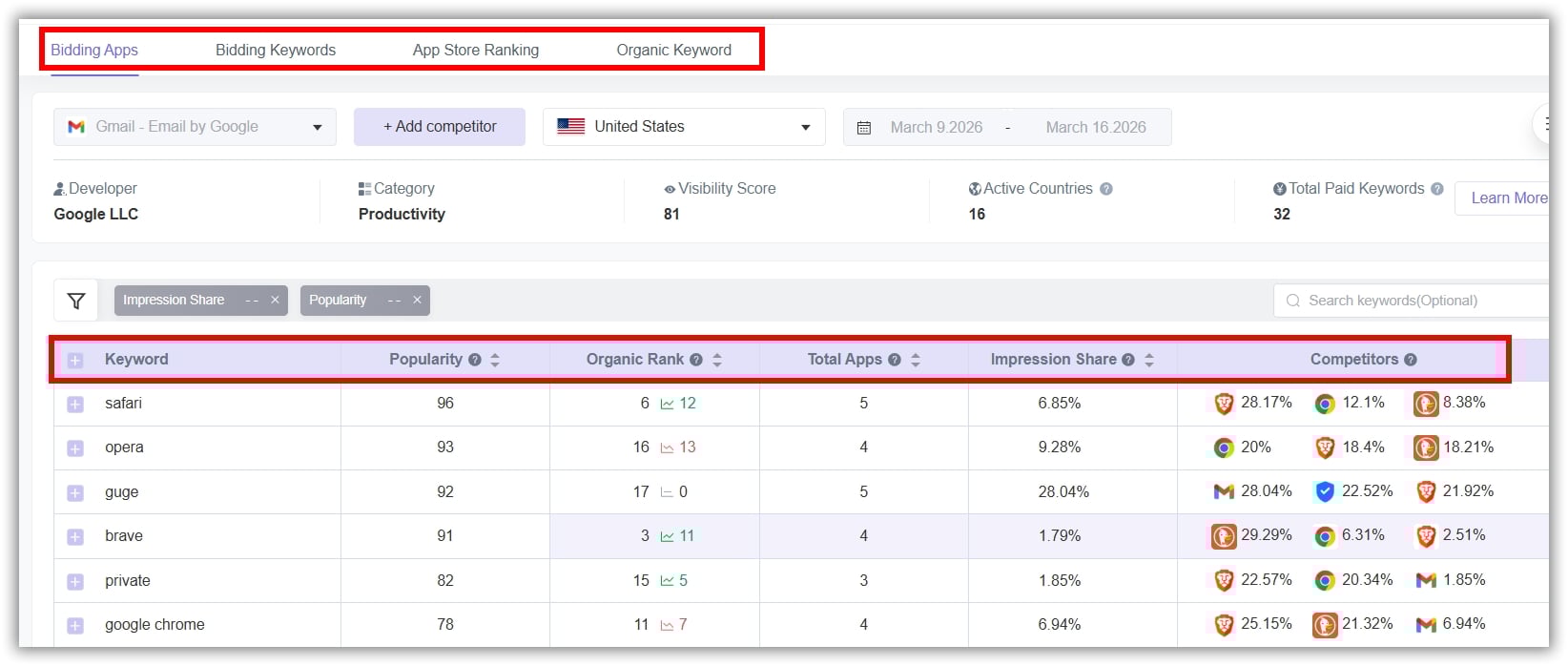Click the search magnifier icon in keyword search
This screenshot has height=666, width=1568.
click(x=1293, y=301)
